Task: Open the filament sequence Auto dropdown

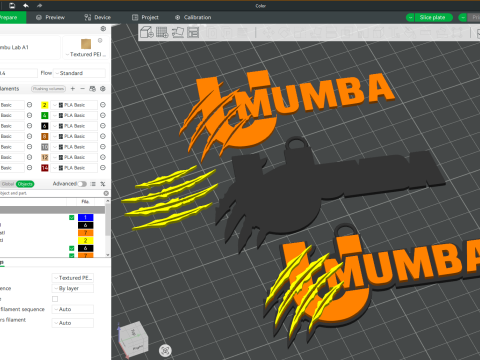Action: pyautogui.click(x=73, y=309)
